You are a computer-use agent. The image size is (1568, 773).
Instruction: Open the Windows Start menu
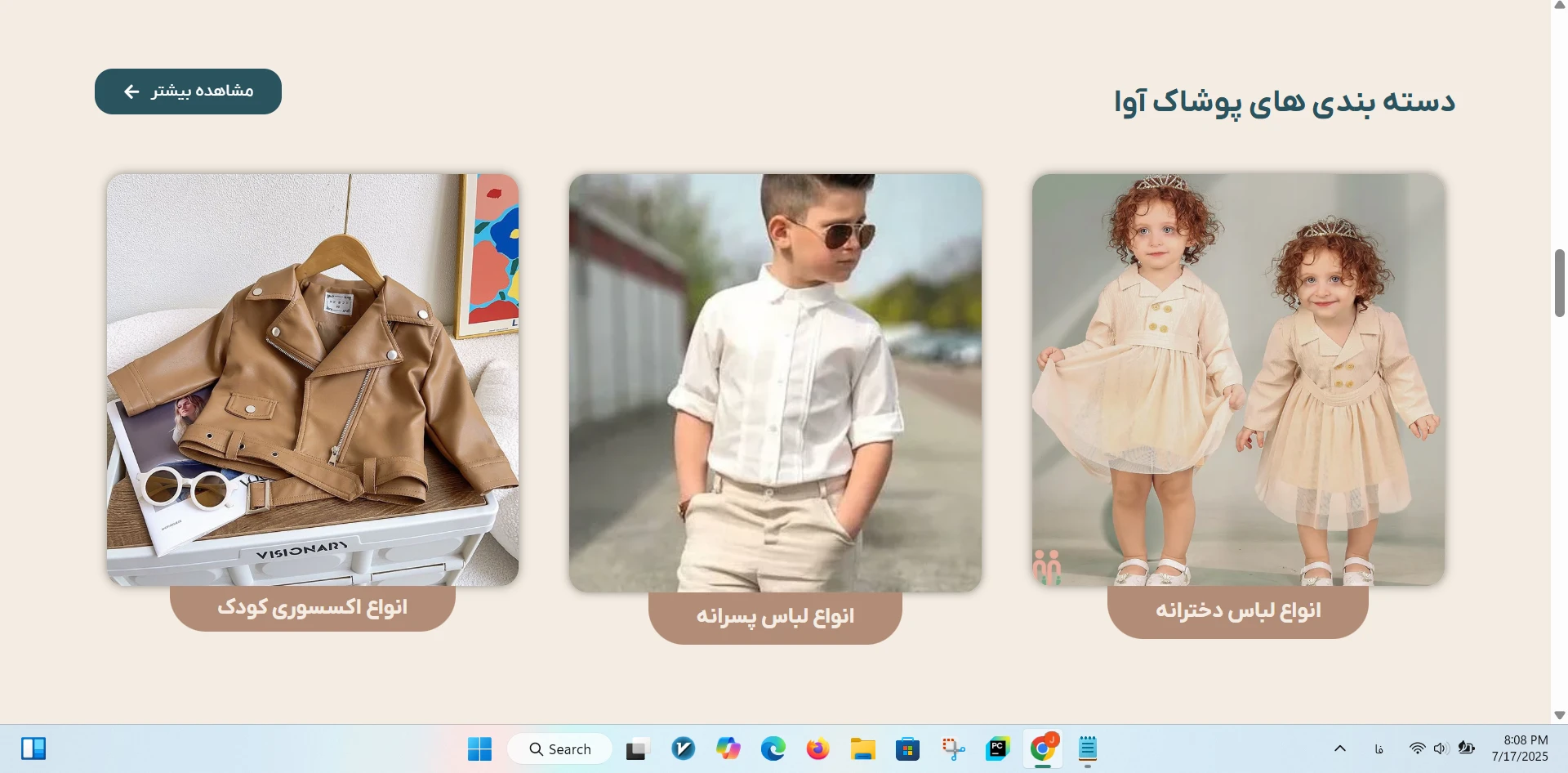(479, 748)
